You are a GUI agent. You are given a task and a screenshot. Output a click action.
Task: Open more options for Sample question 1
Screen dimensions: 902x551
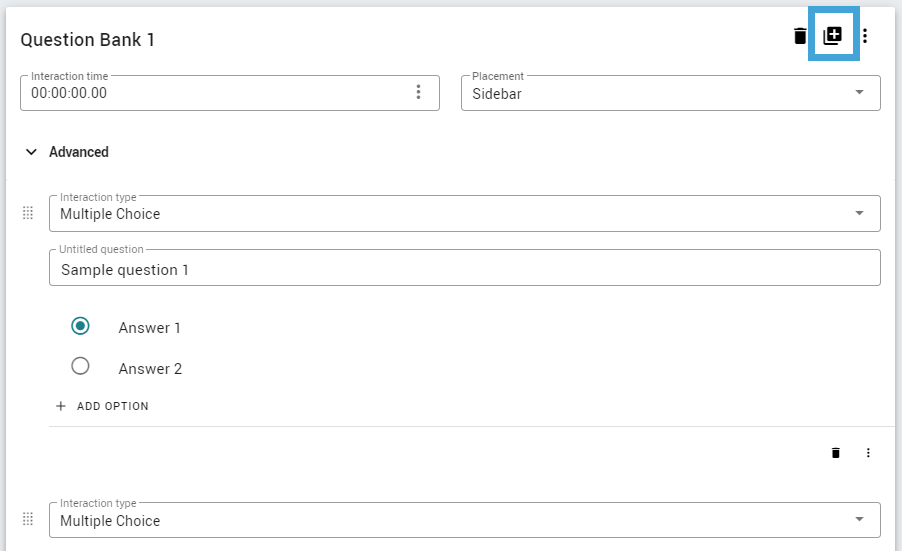coord(868,453)
